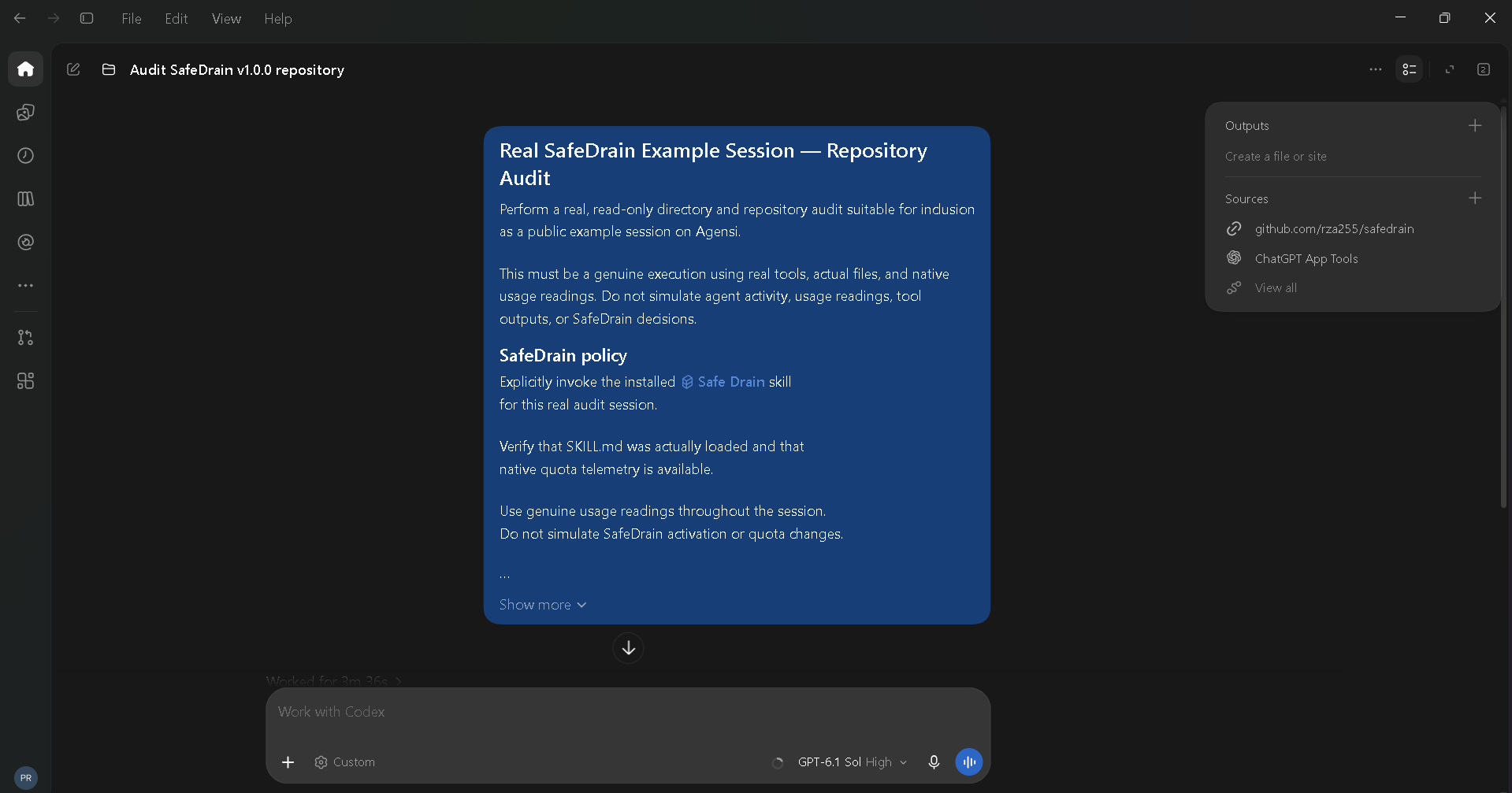Open the File menu
1512x793 pixels.
pos(132,19)
